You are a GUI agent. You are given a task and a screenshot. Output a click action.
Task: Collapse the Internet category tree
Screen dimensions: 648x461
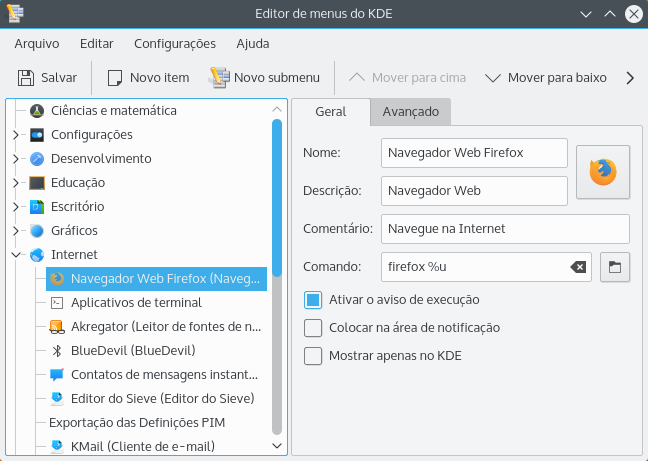15,254
